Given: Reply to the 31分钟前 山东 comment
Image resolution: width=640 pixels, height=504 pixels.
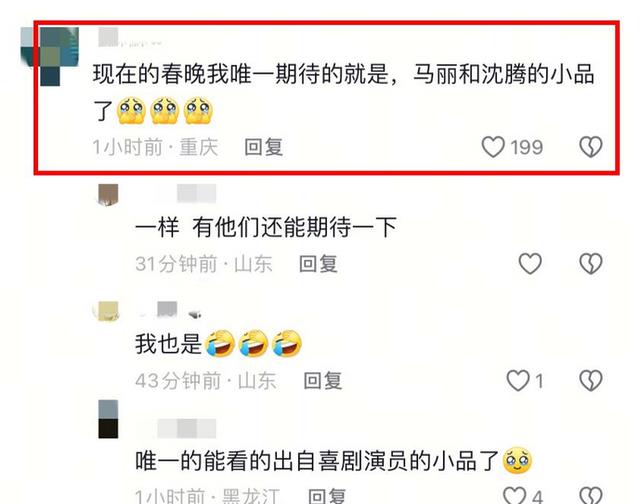Looking at the screenshot, I should click(318, 264).
